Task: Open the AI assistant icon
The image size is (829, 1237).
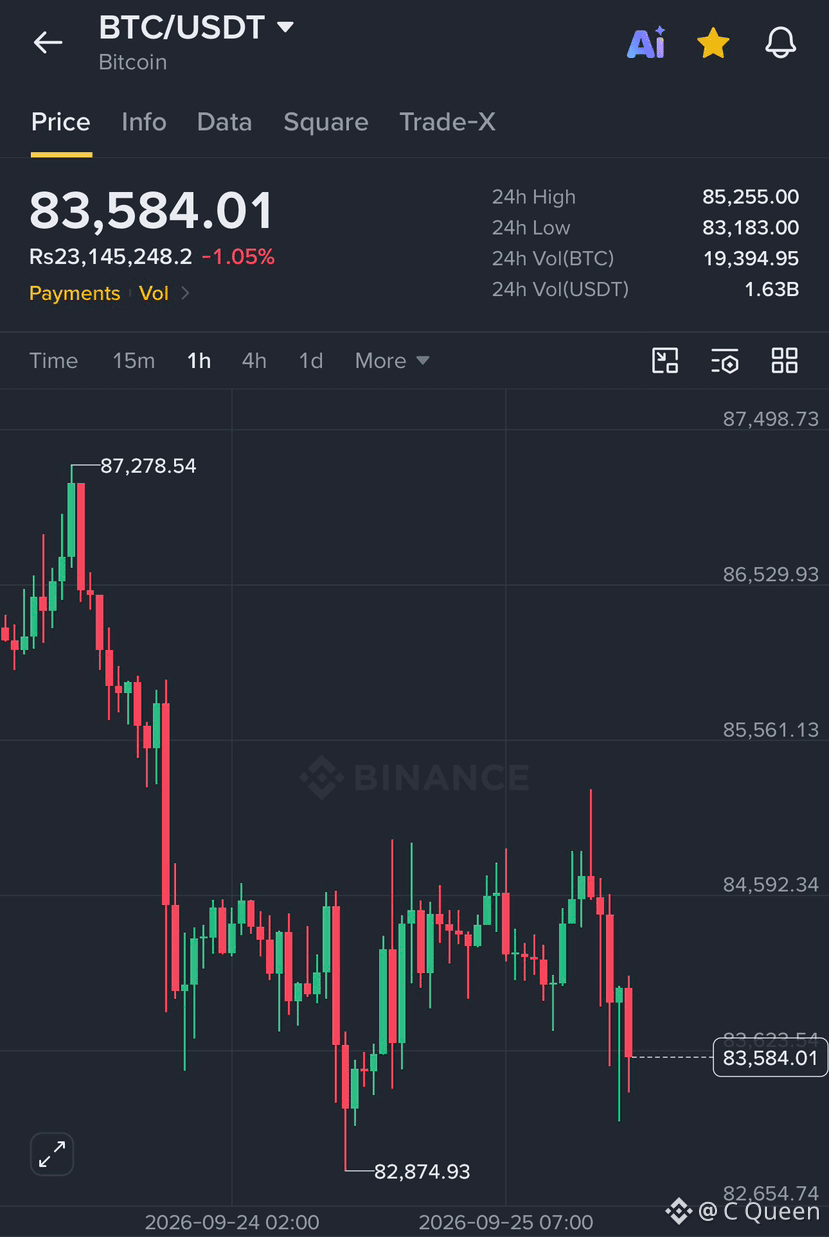Action: click(646, 43)
